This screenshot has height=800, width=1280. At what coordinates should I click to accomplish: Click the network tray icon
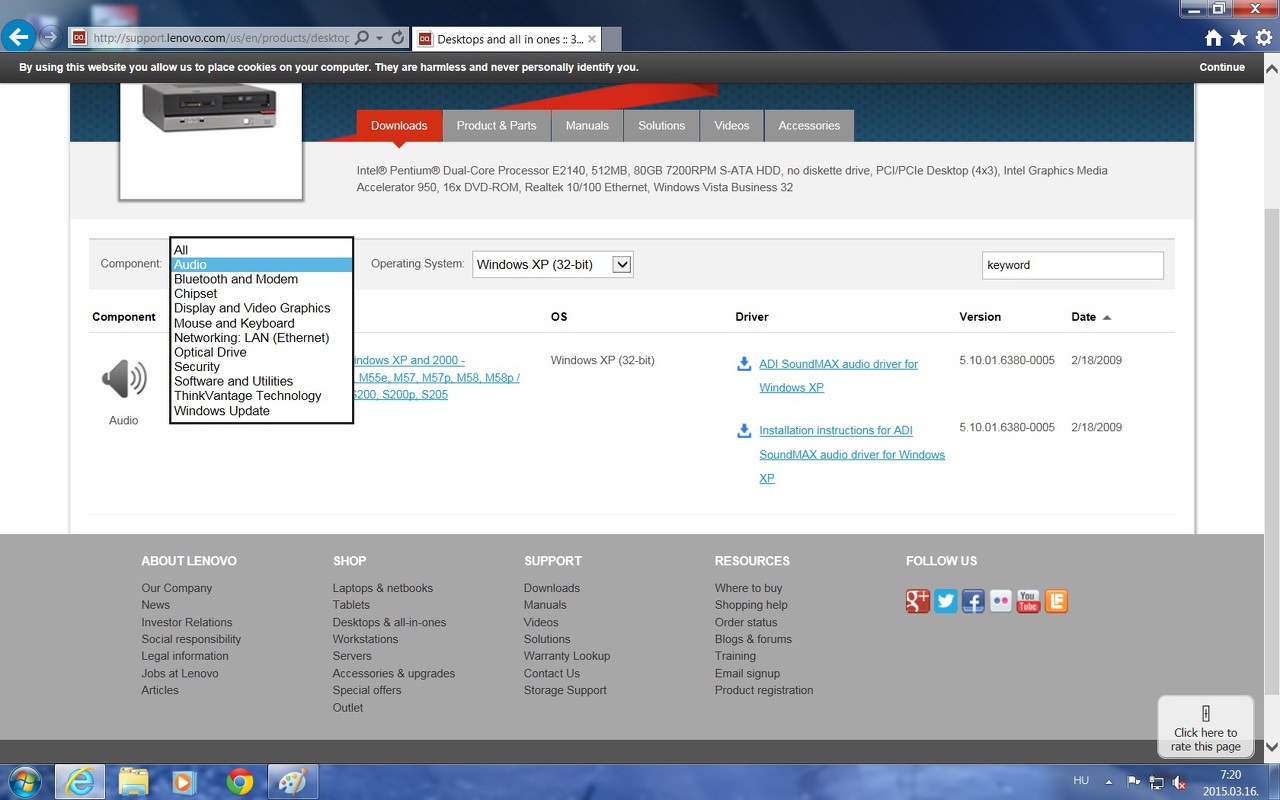pos(1156,782)
